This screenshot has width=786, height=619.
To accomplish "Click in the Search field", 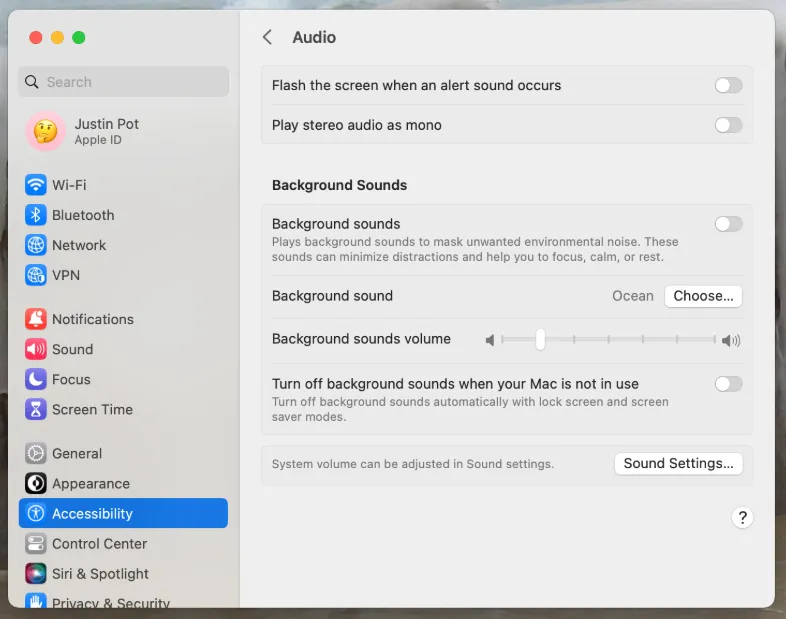I will 124,82.
